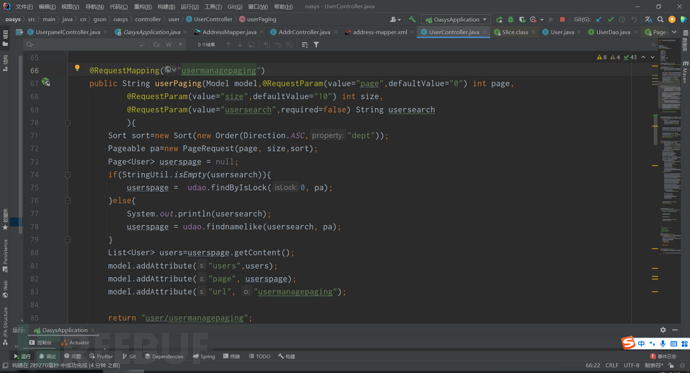Open the user account dropdown icon
The height and width of the screenshot is (373, 690).
[x=395, y=19]
